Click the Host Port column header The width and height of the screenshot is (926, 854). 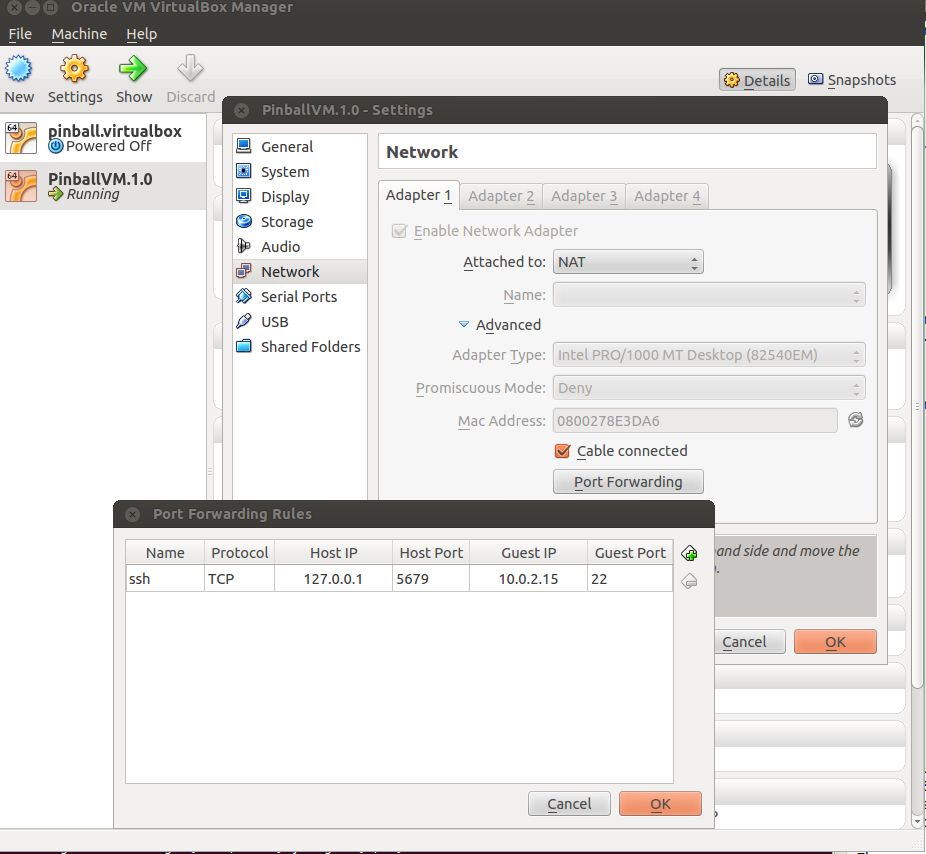431,553
